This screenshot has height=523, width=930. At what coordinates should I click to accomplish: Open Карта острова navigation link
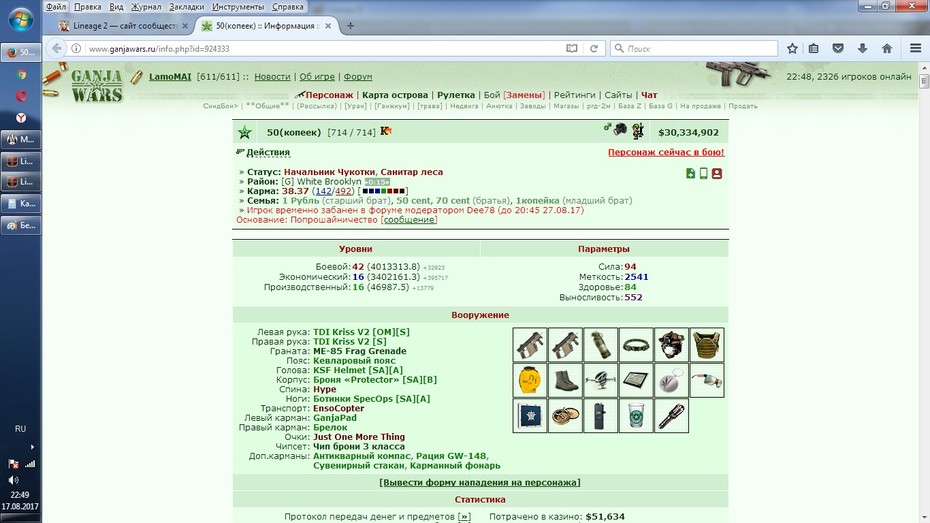[x=394, y=95]
